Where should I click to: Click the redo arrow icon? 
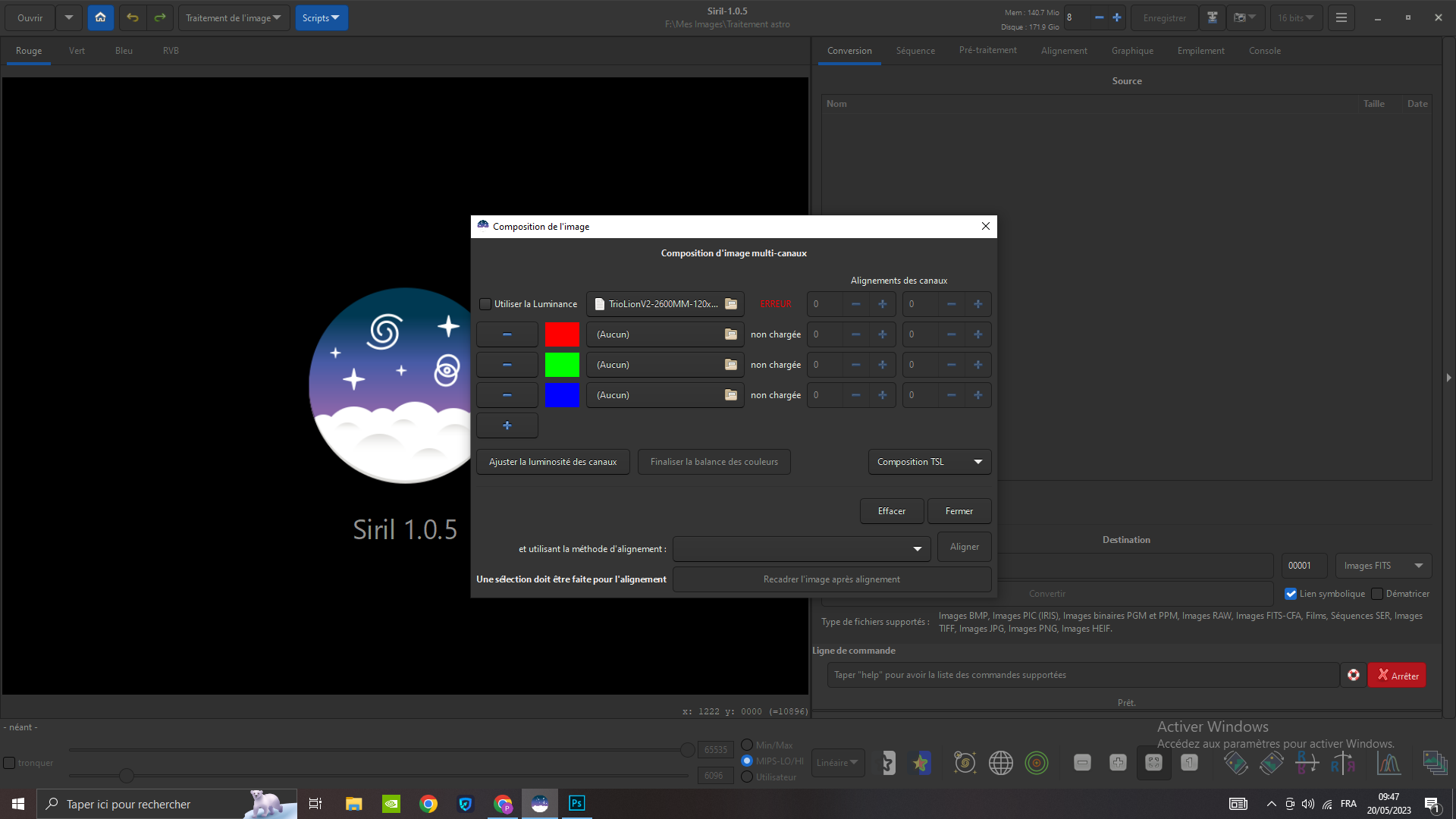[160, 17]
